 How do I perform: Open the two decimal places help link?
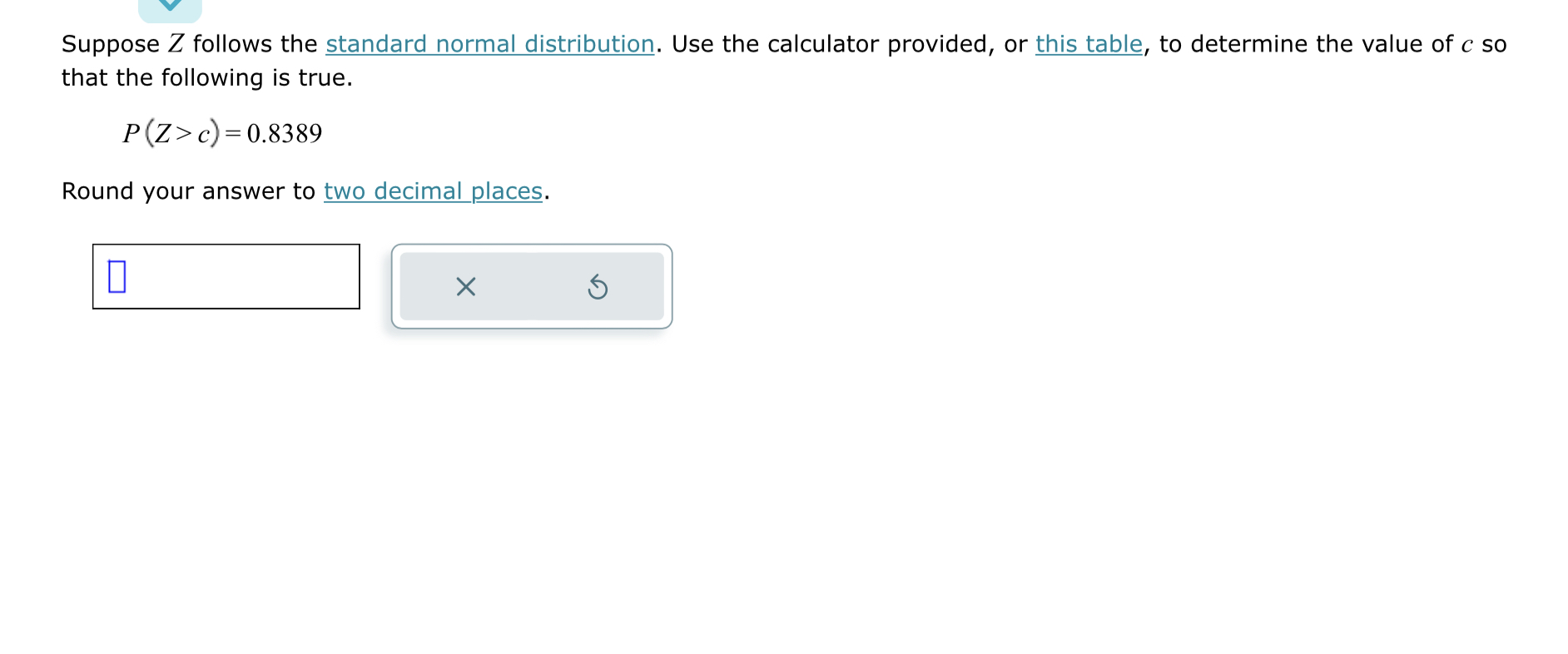[x=433, y=191]
